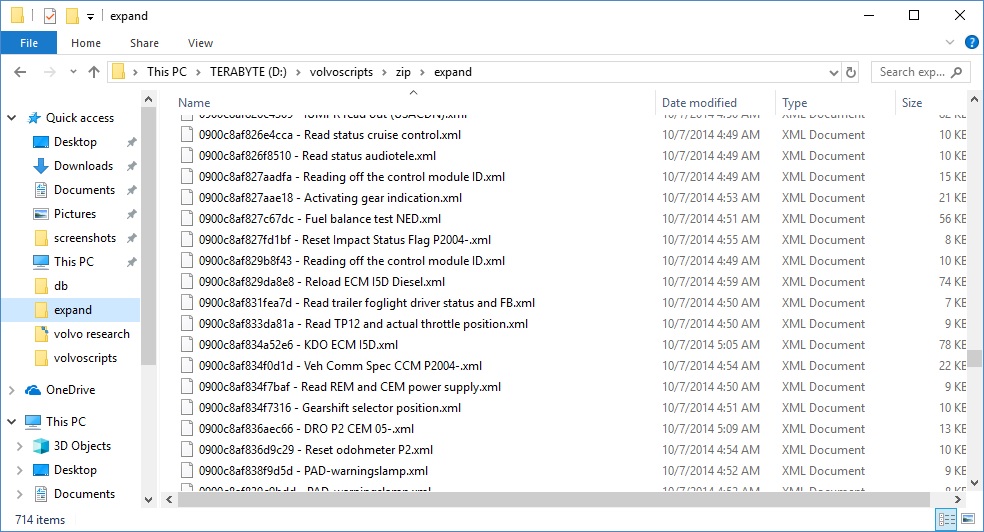Select 'Veh Comm Spec CCM P2004-.xml' file

340,366
